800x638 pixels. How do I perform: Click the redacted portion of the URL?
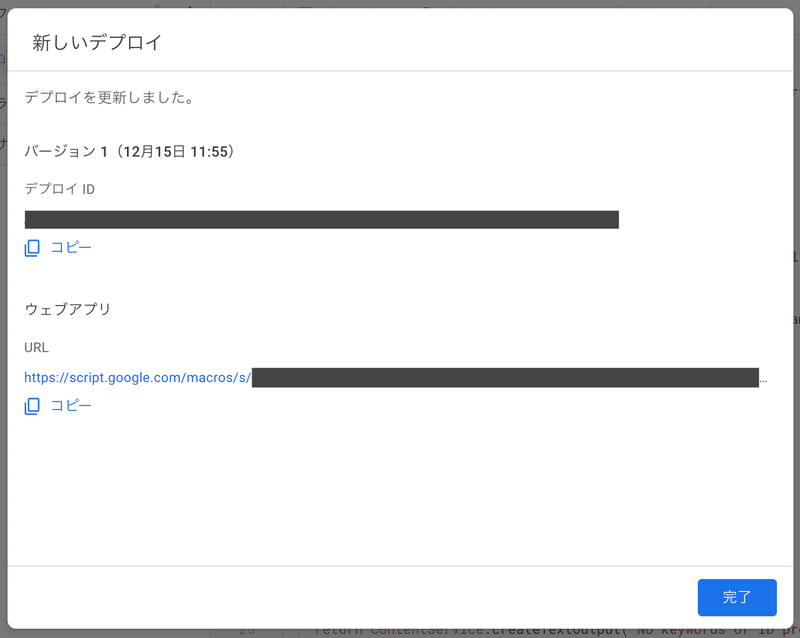click(505, 378)
